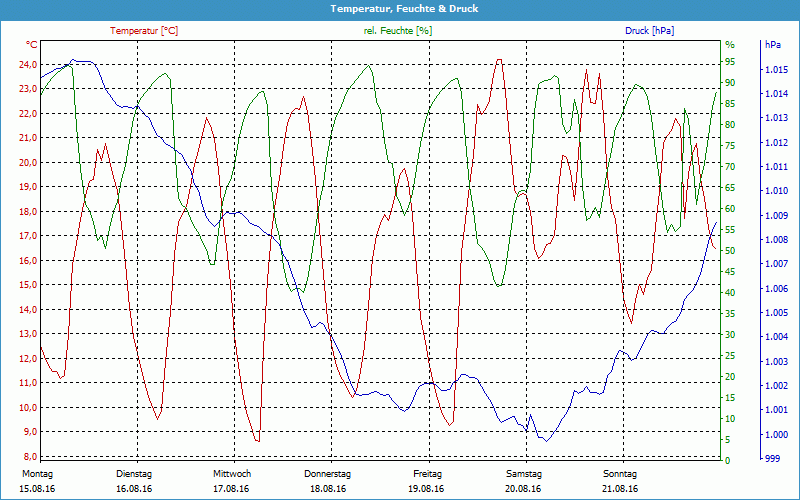Select the red 'Temperatur [°C]' legend label

pos(144,31)
